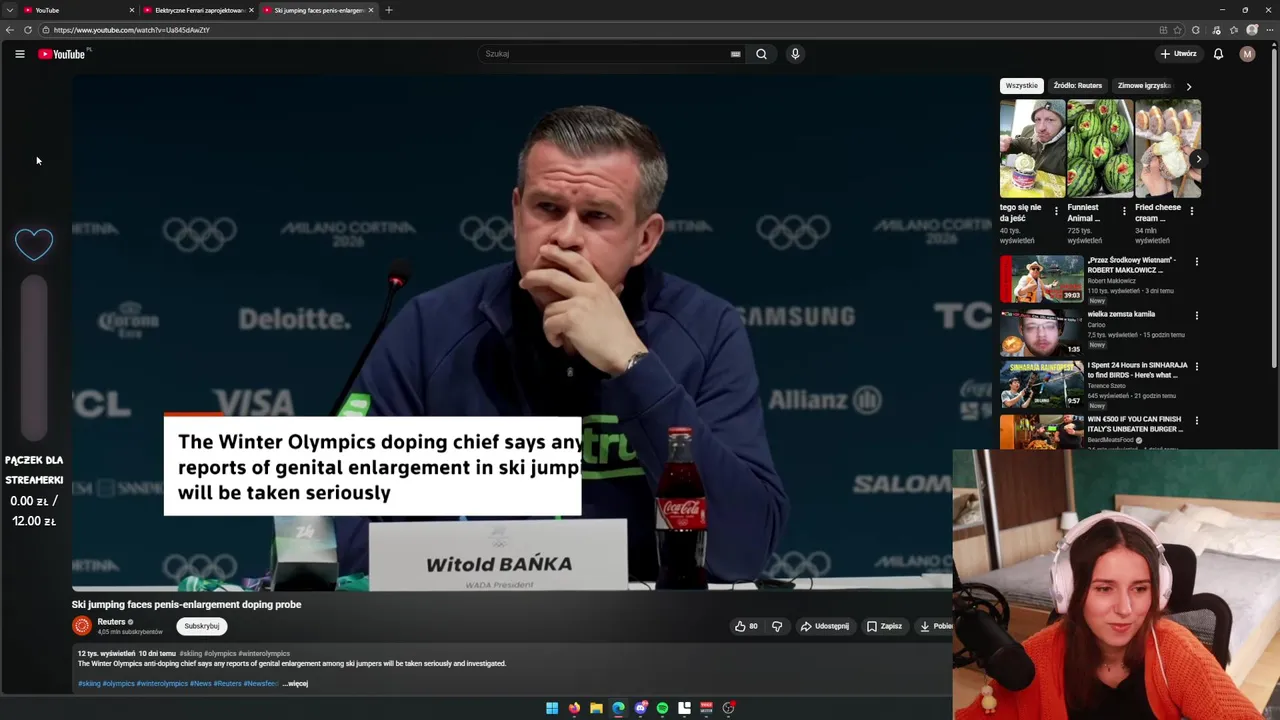1280x720 pixels.
Task: Click the Utwórz create button
Action: 1179,54
